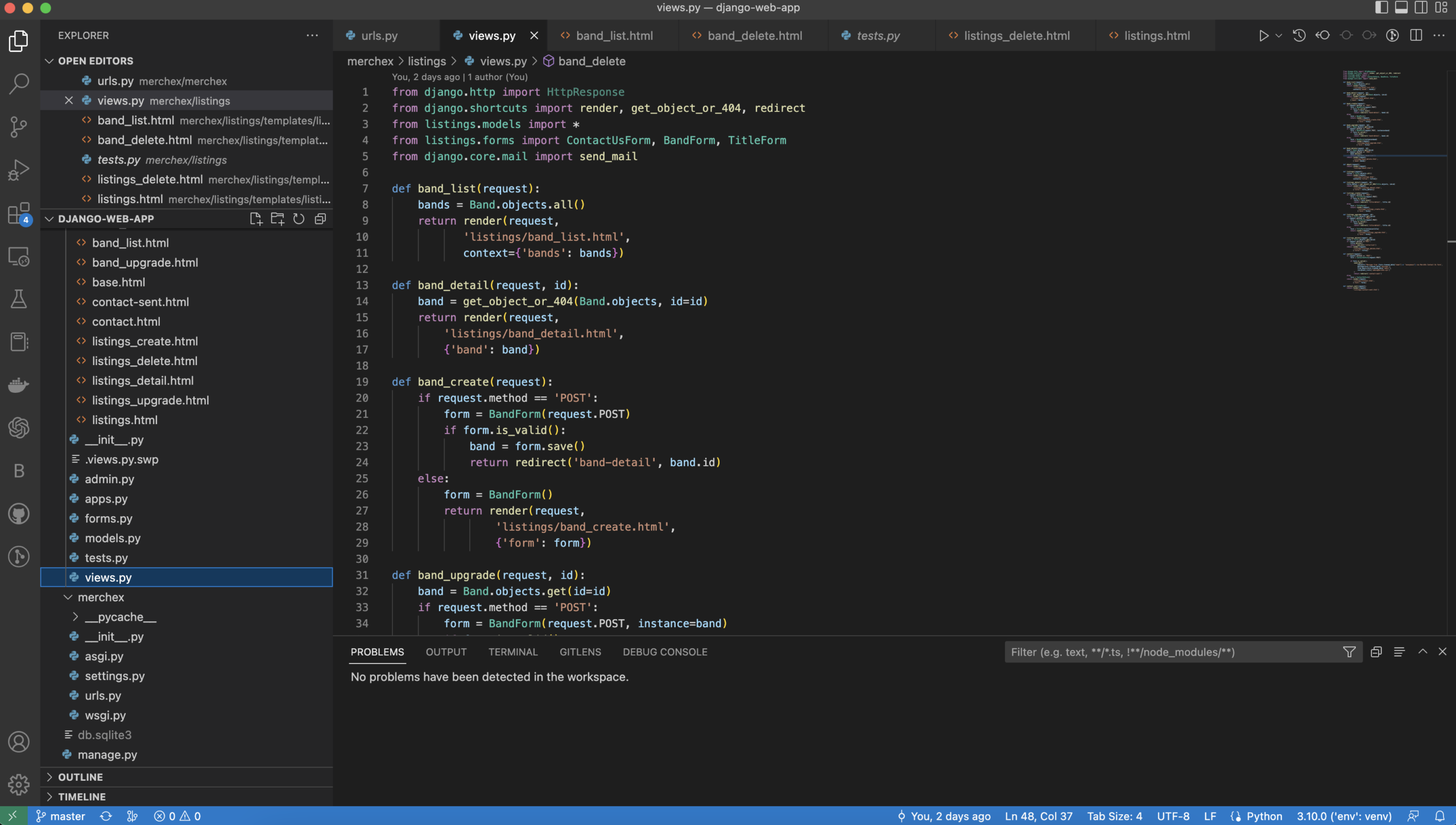Open the GitHub icon in activity bar
The width and height of the screenshot is (1456, 825).
[x=19, y=514]
